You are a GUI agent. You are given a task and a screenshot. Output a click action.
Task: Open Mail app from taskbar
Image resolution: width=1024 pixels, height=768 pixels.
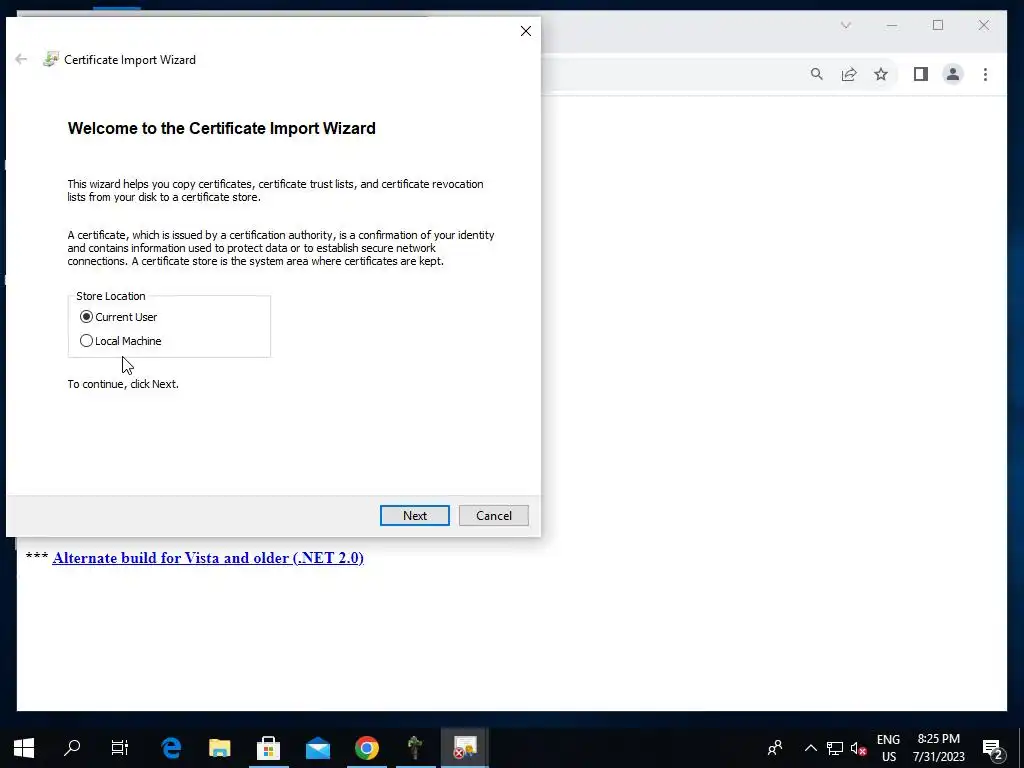pyautogui.click(x=317, y=748)
